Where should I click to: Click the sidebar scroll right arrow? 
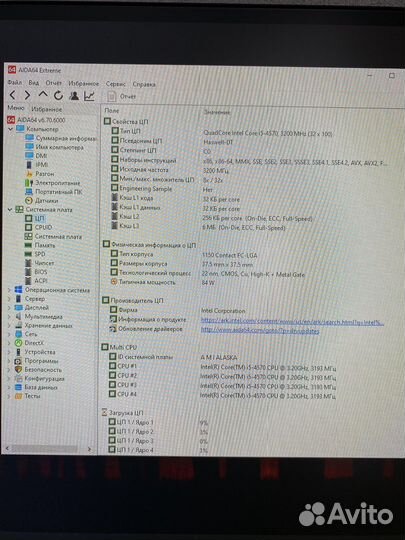click(x=89, y=449)
